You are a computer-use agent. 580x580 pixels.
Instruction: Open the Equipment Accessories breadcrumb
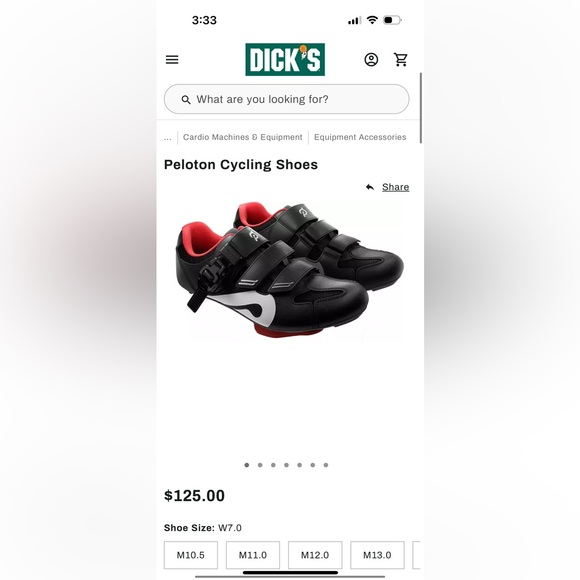pyautogui.click(x=360, y=137)
